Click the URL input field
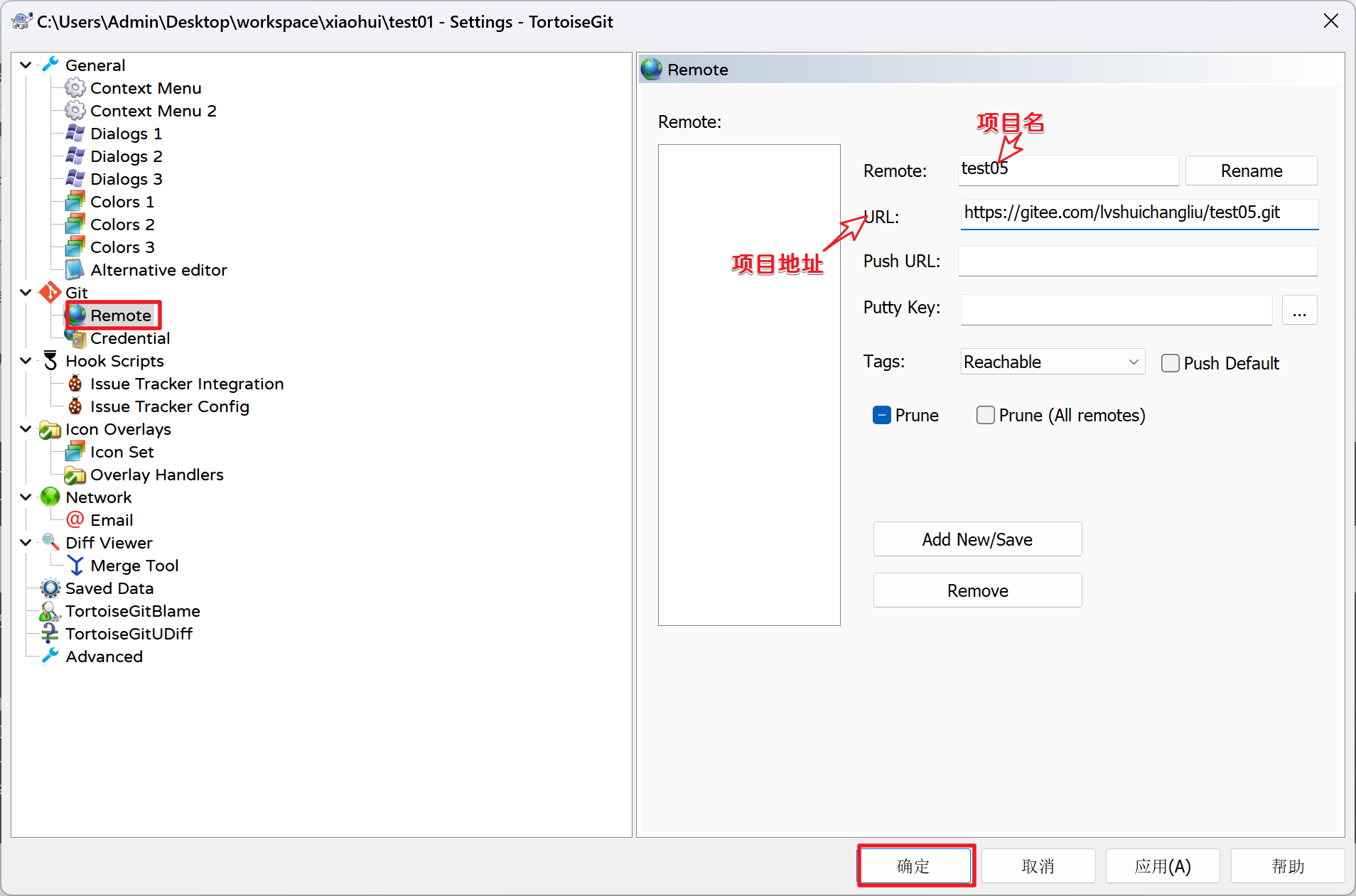 tap(1139, 214)
